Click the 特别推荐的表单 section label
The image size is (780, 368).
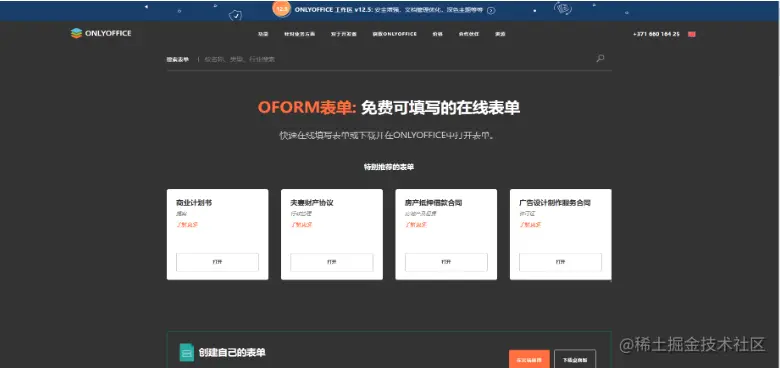tap(389, 167)
